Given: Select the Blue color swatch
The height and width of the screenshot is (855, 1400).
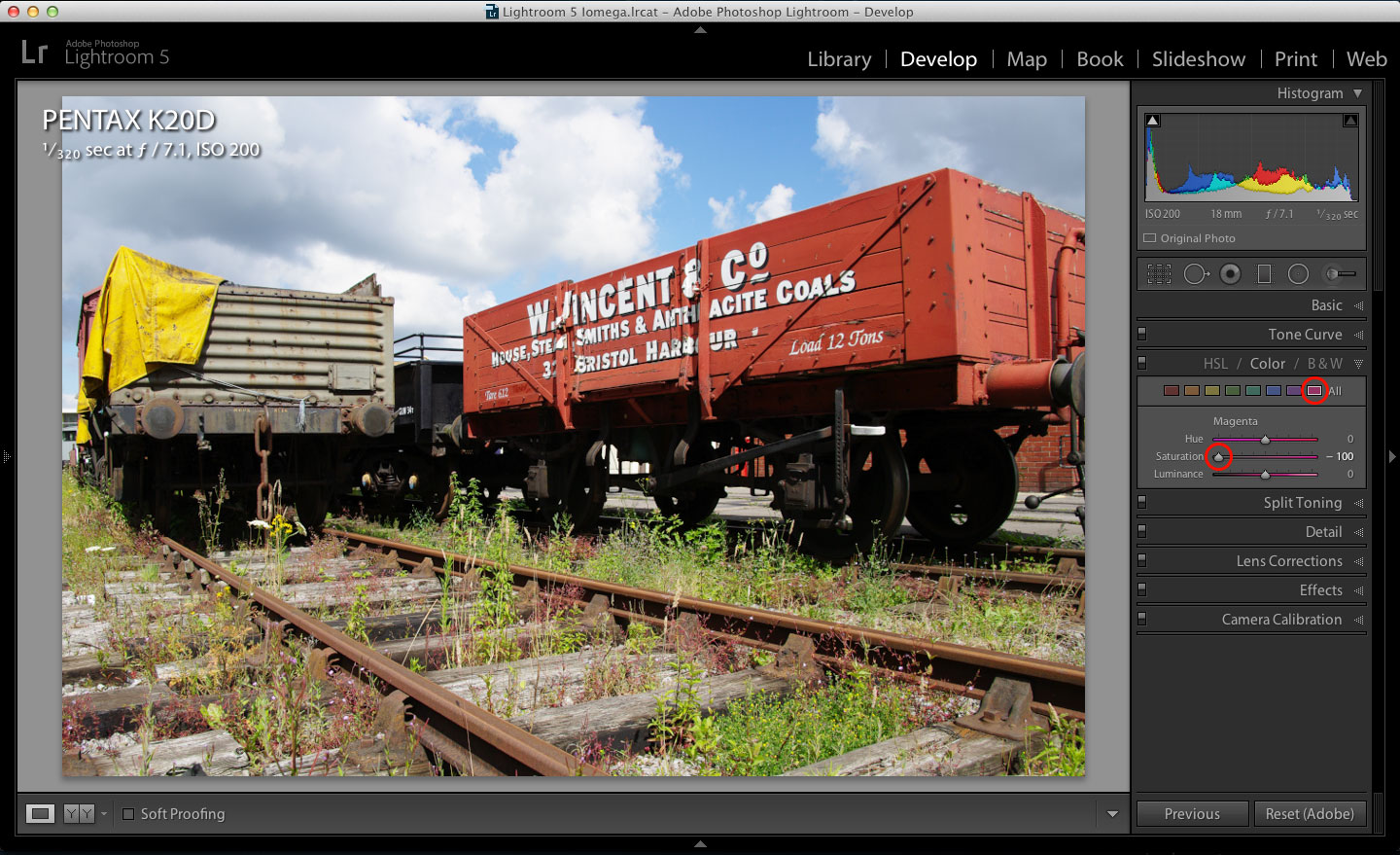Looking at the screenshot, I should [1273, 391].
